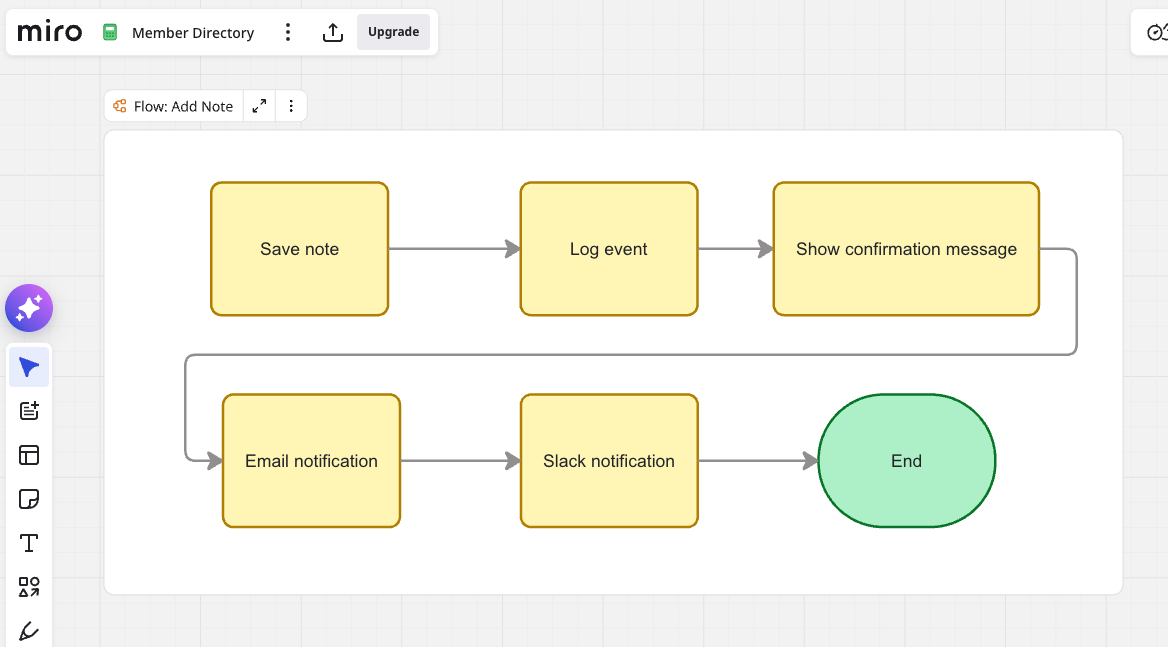This screenshot has height=647, width=1168.
Task: Select the Text tool
Action: [29, 543]
